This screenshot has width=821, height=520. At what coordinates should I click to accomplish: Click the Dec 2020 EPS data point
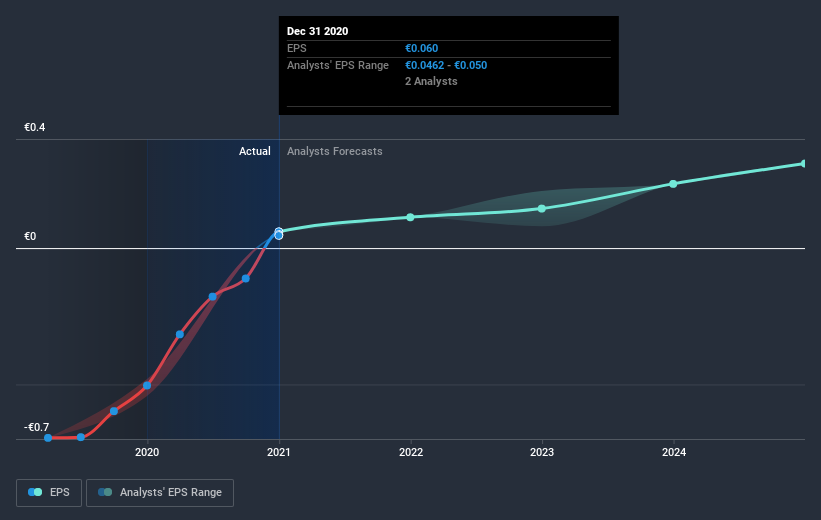[x=279, y=234]
